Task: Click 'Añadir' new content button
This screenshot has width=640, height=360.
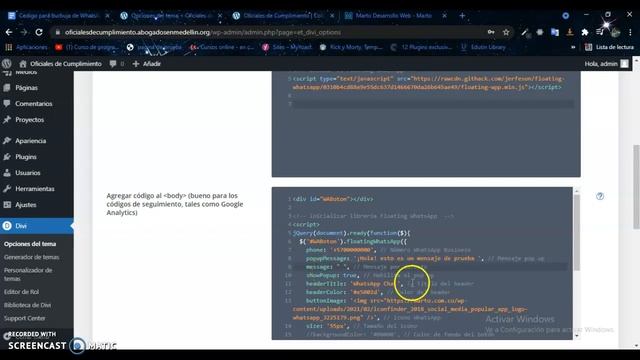Action: [x=147, y=64]
